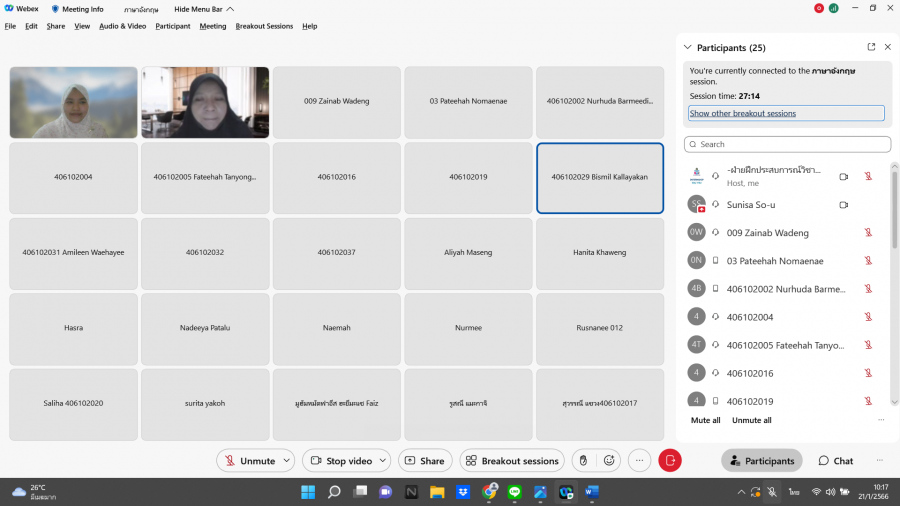The height and width of the screenshot is (506, 900).
Task: Expand audio options arrow beside Unmute
Action: point(288,461)
